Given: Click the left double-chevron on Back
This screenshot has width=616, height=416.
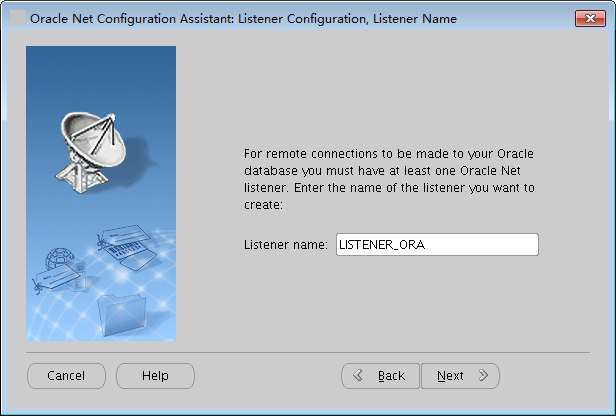Looking at the screenshot, I should pyautogui.click(x=360, y=376).
